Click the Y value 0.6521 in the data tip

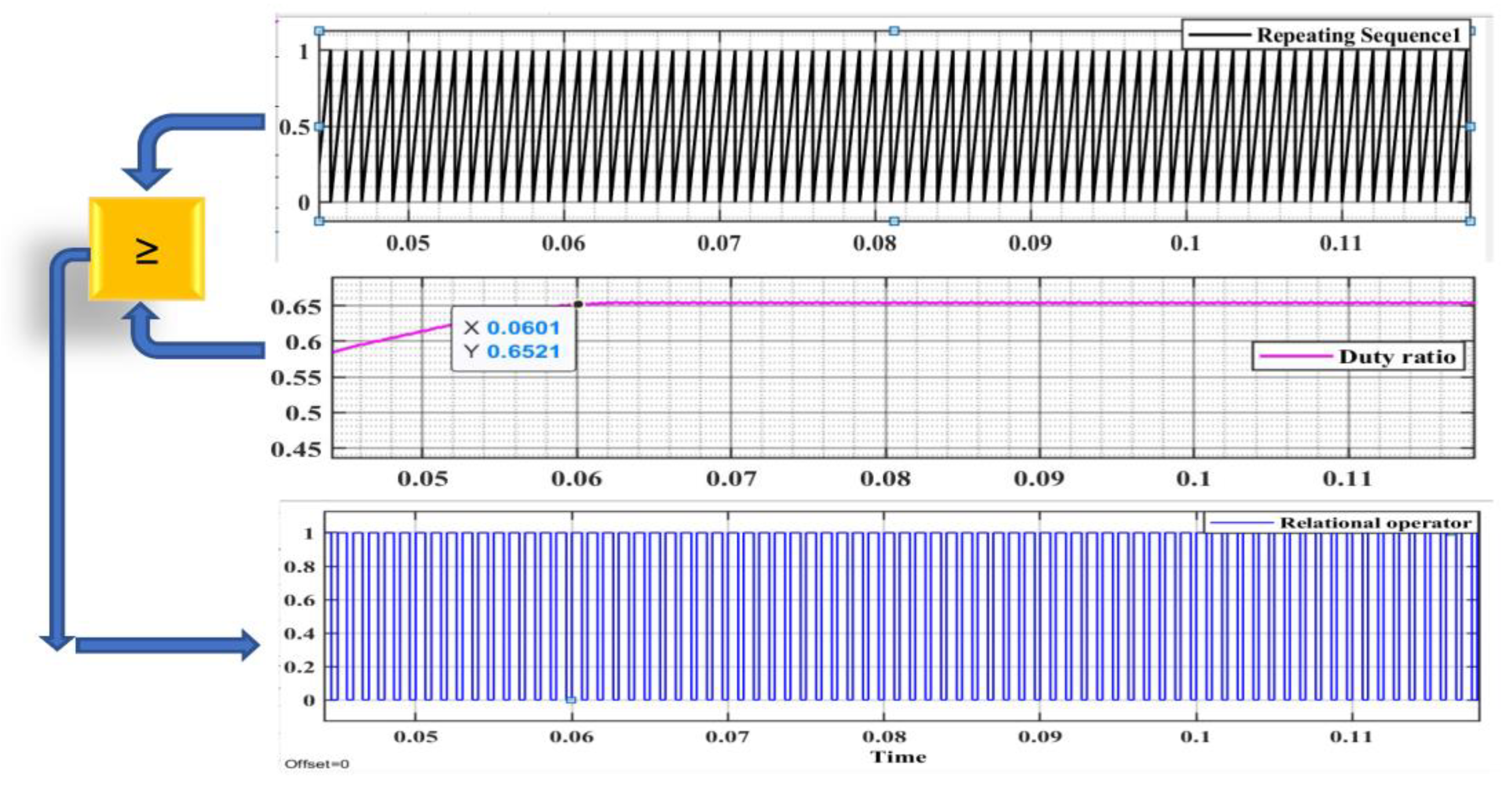[523, 351]
